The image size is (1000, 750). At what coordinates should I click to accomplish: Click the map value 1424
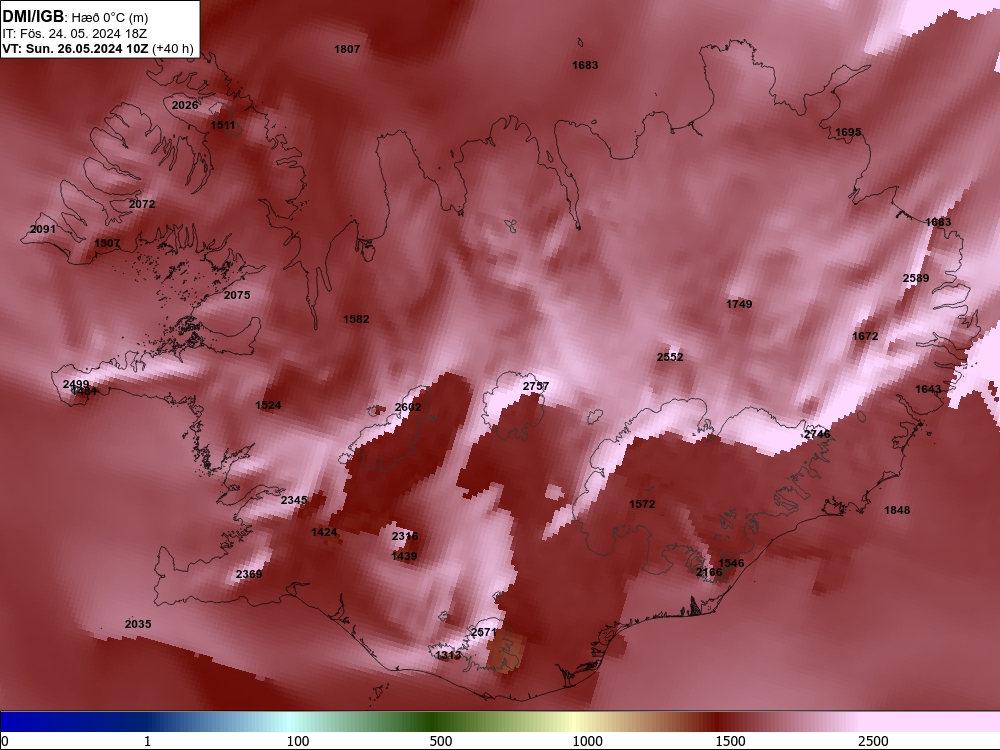324,533
